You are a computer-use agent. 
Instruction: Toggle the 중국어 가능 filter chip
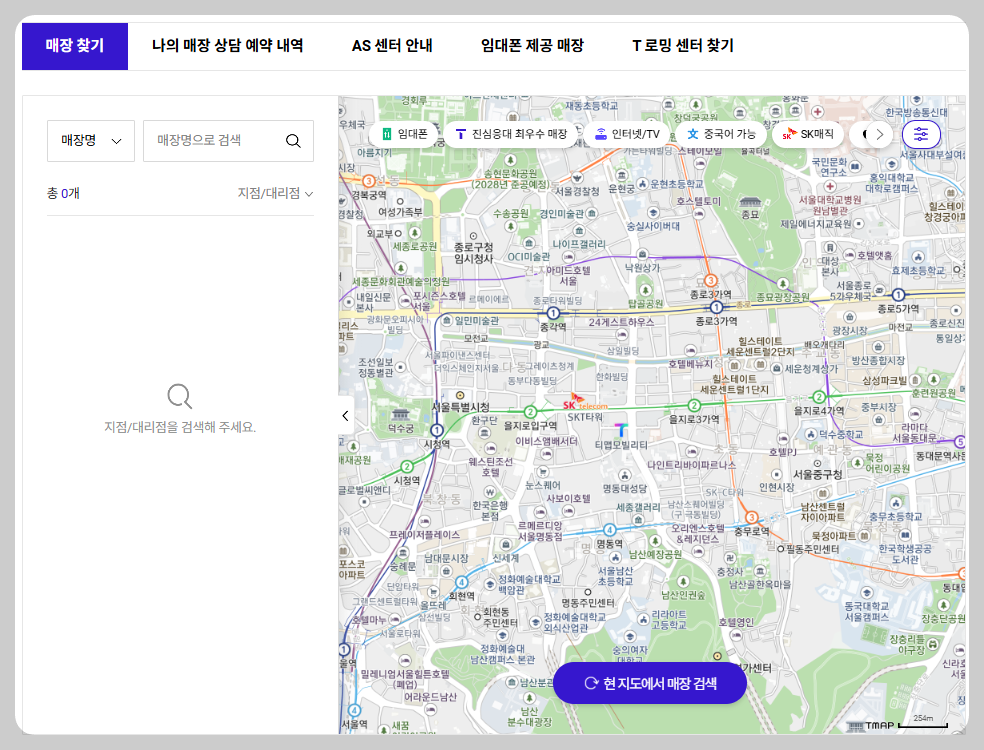point(720,134)
